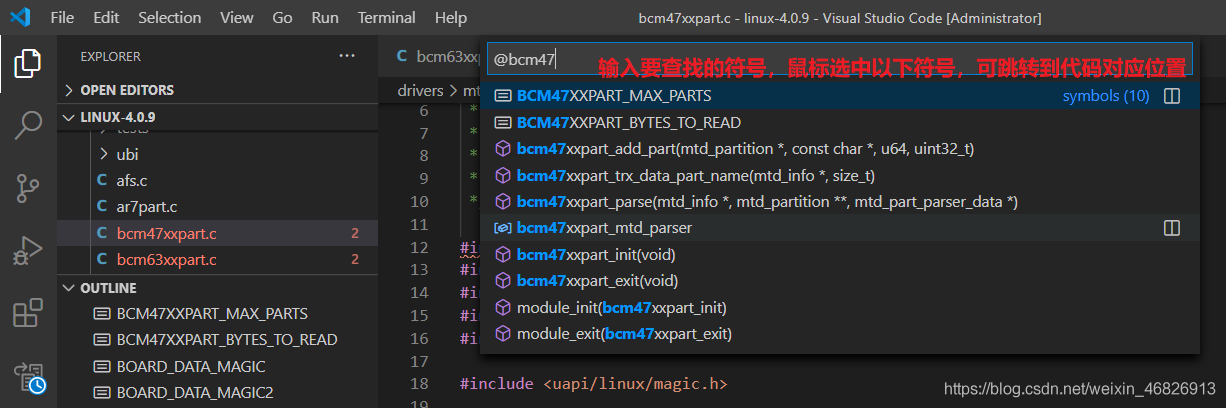Screen dimensions: 1226x408
Task: Open the Search view in activity bar
Action: 28,126
